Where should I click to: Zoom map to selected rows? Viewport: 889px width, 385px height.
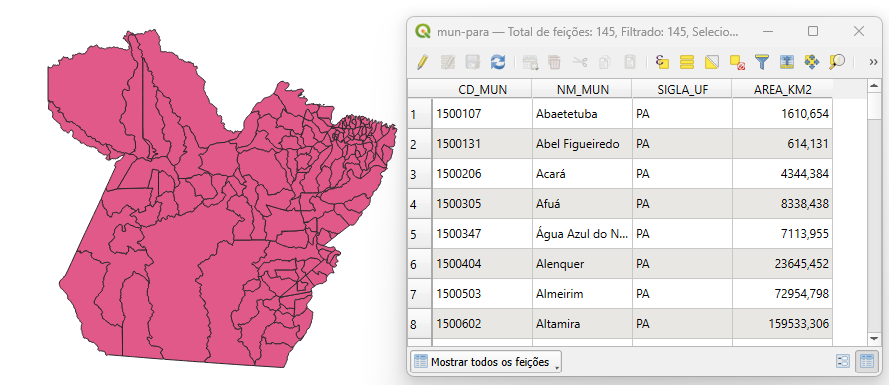coord(836,62)
